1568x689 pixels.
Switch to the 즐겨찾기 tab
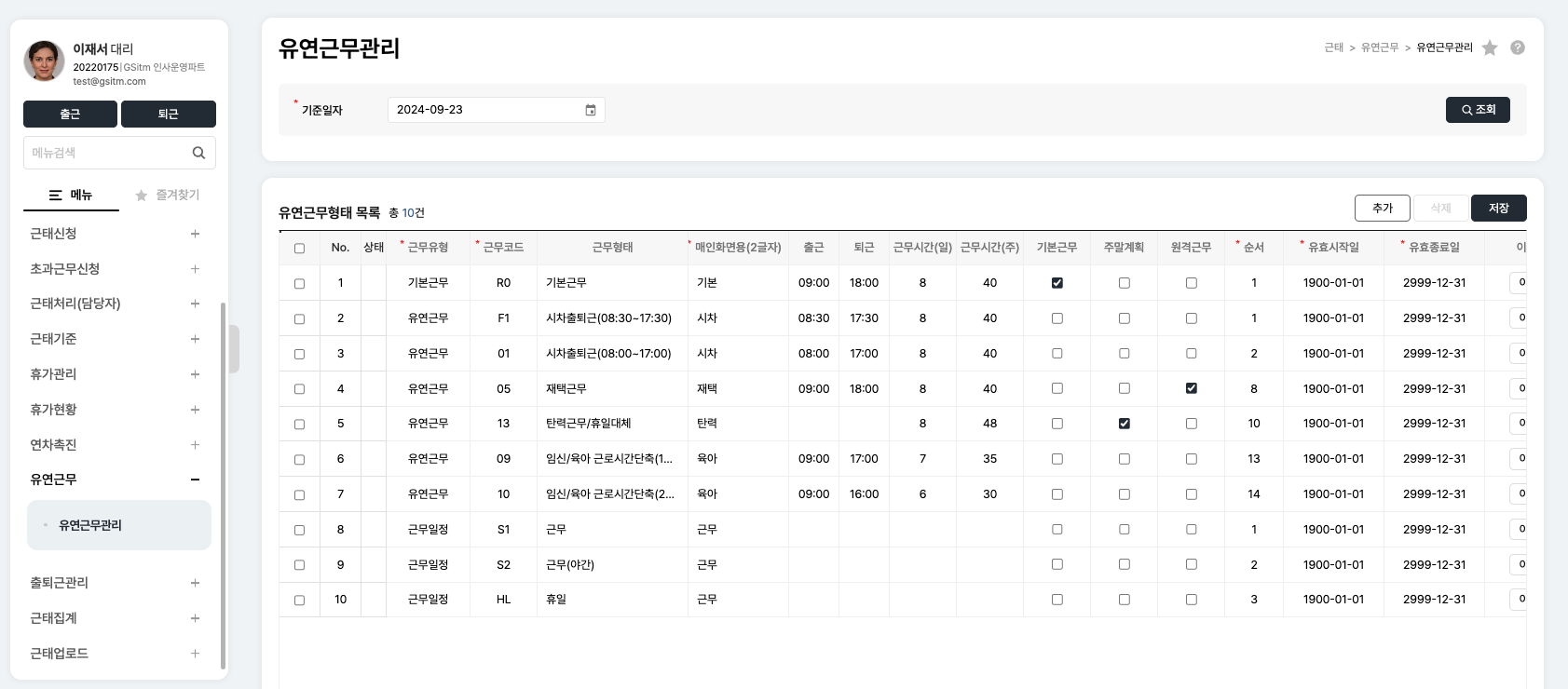[168, 196]
